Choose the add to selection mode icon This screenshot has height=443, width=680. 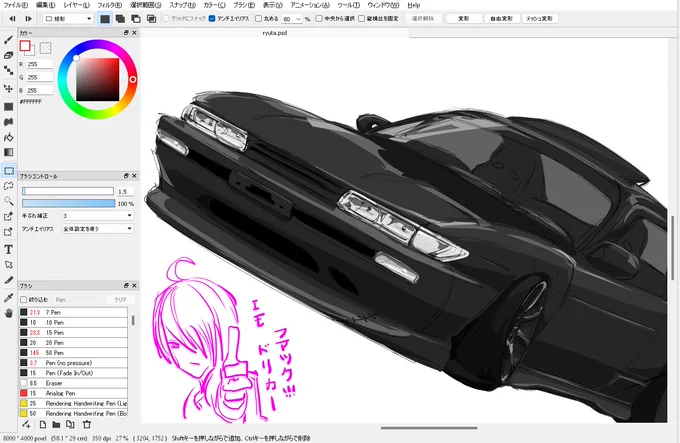120,19
